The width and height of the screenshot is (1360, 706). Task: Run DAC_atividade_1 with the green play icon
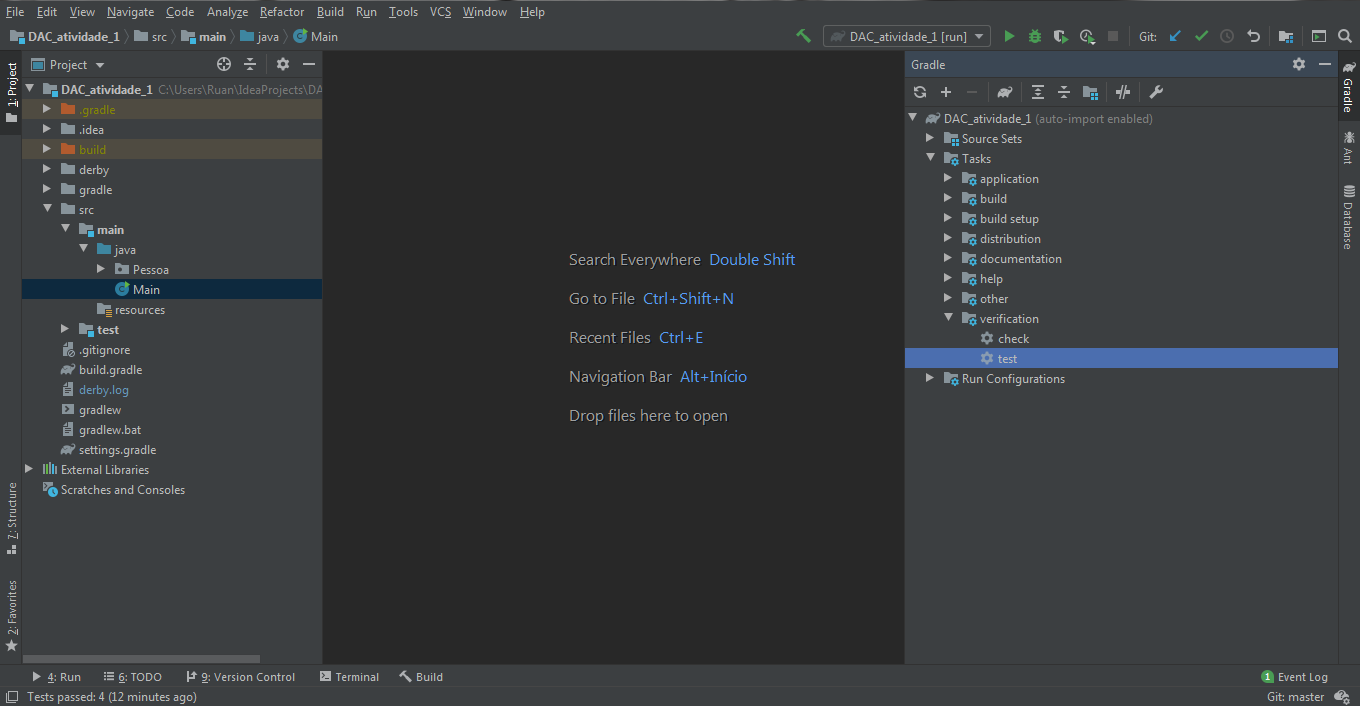tap(1009, 36)
